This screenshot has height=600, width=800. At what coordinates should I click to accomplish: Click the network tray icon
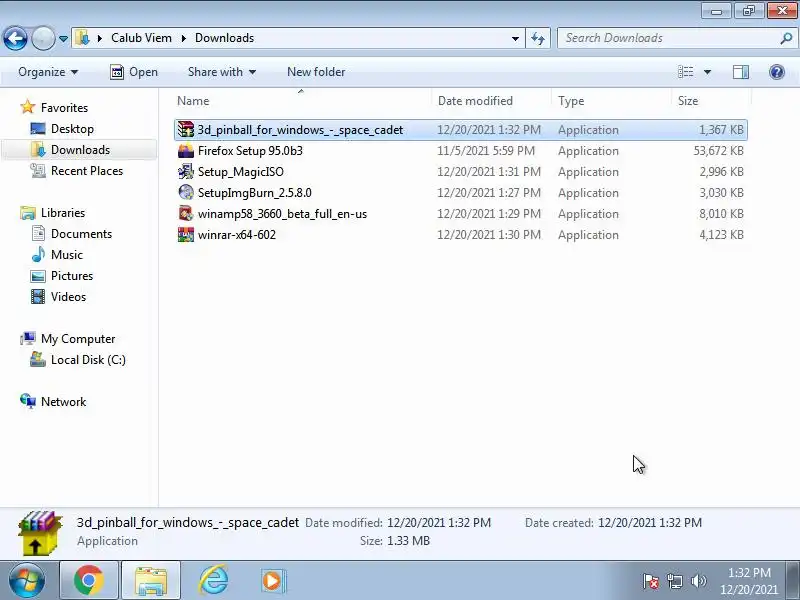(674, 581)
